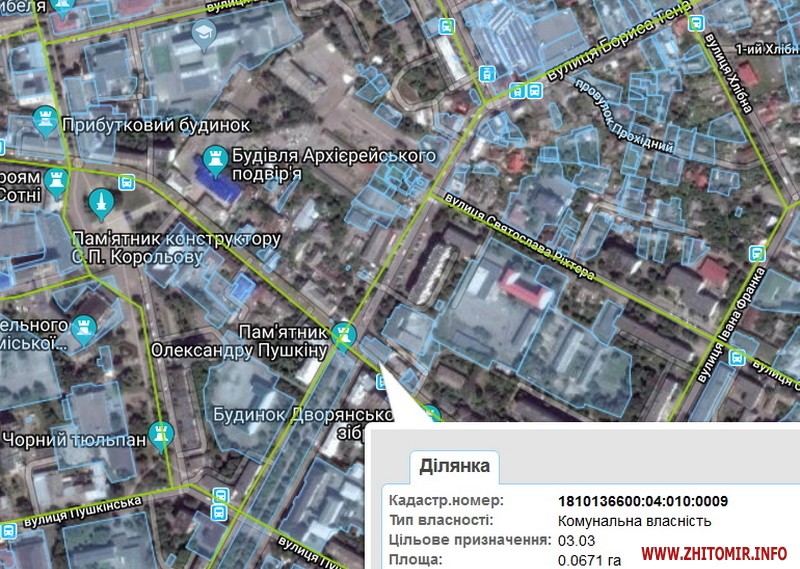The height and width of the screenshot is (569, 800).
Task: Select the red-roofed building parcel on Ріхтера
Action: [x=529, y=289]
